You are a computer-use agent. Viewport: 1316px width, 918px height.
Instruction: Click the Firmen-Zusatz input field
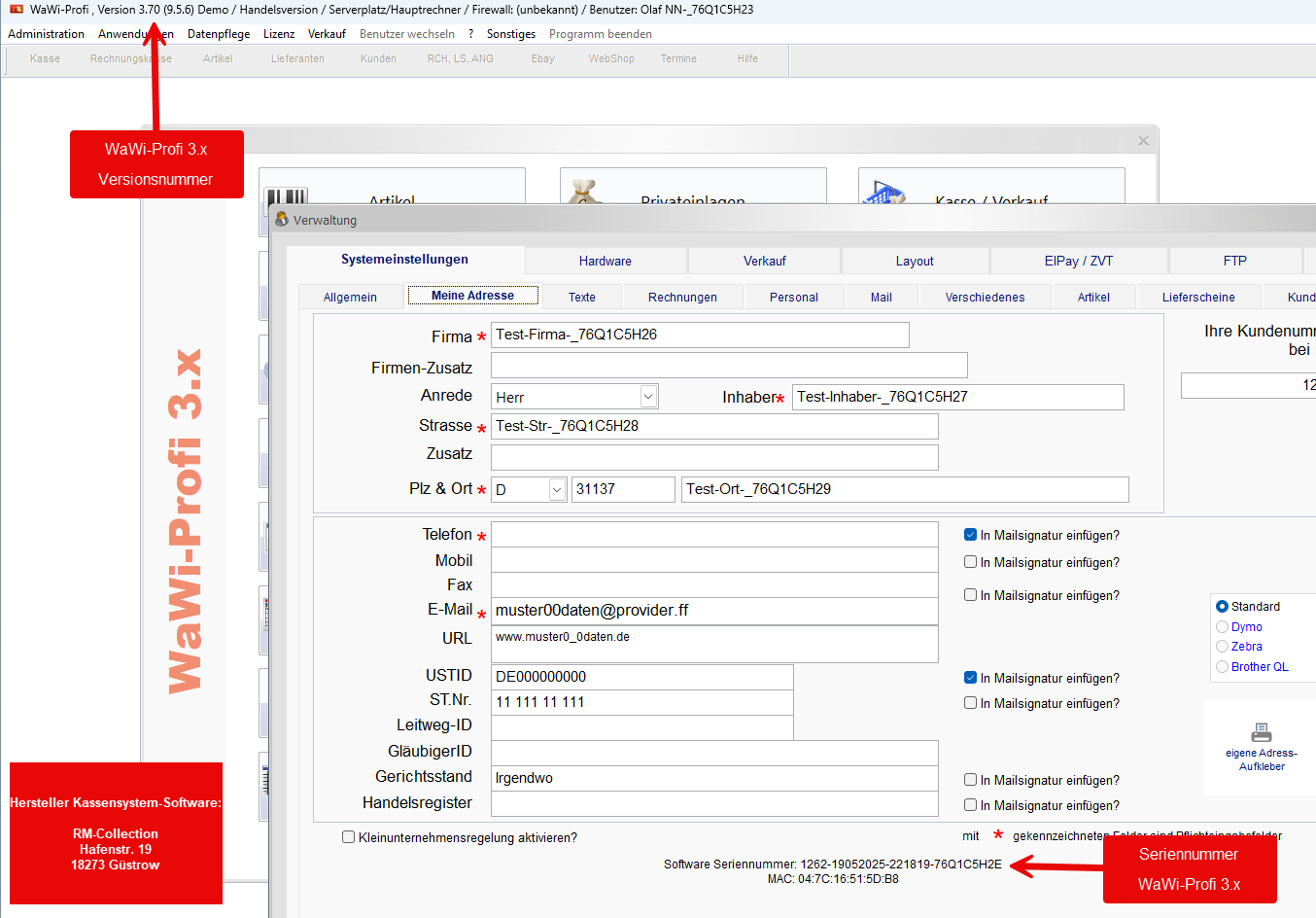click(x=729, y=365)
